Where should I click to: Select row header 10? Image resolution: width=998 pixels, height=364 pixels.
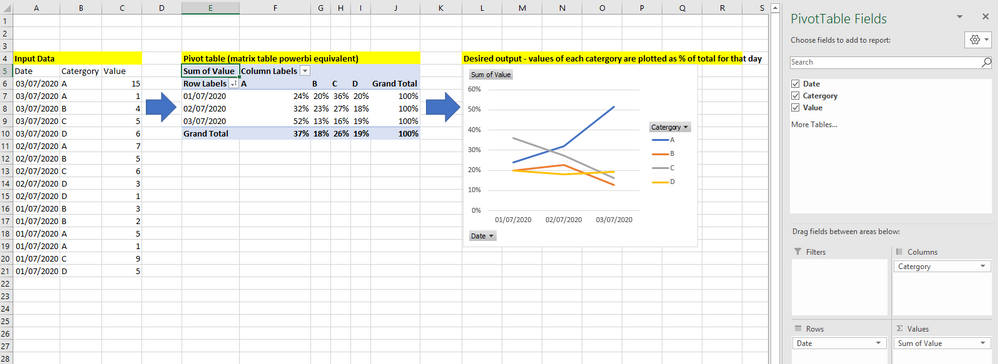click(x=6, y=134)
